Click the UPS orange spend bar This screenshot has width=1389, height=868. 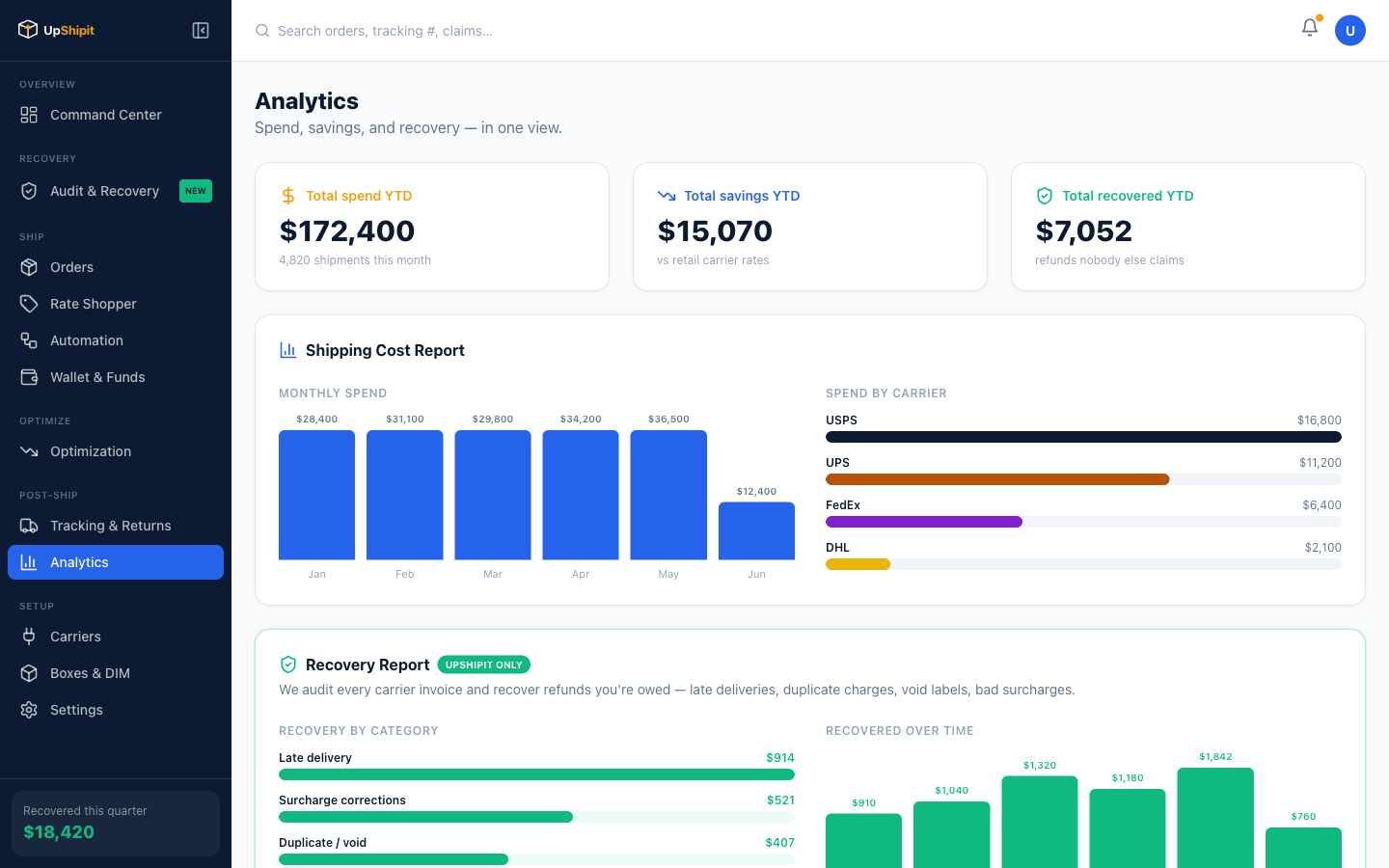click(x=997, y=479)
